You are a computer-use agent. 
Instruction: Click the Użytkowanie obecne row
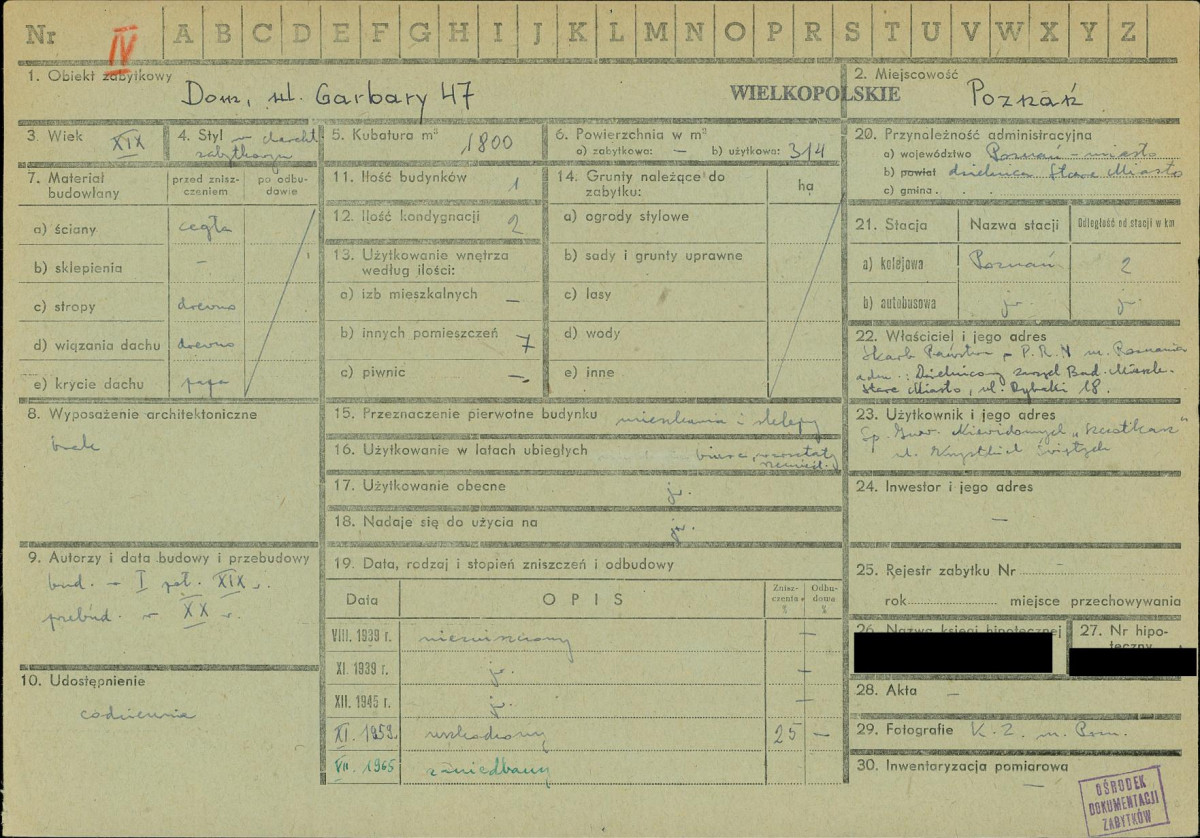pos(583,489)
